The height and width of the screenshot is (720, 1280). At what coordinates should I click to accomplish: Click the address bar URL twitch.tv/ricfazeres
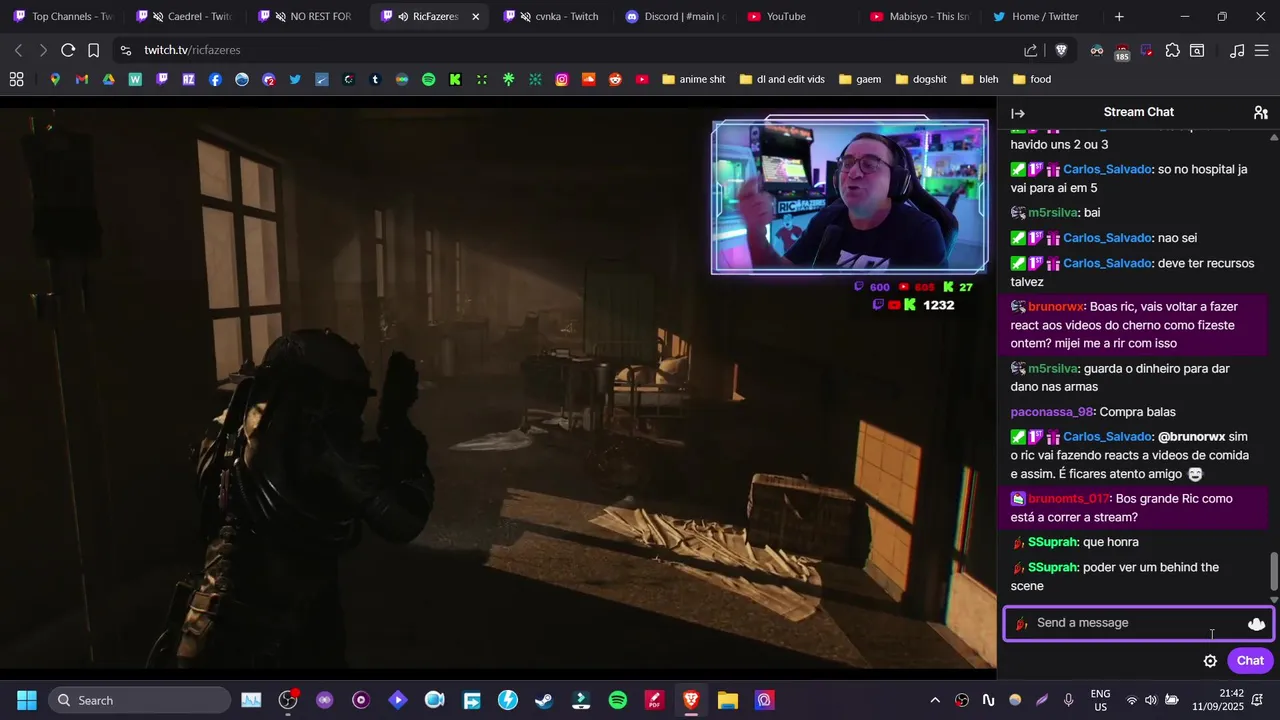tap(192, 50)
